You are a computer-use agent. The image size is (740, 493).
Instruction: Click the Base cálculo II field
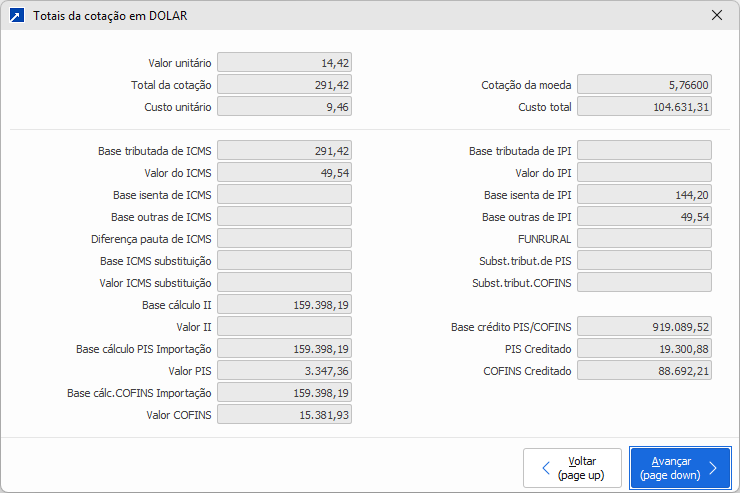[x=284, y=305]
